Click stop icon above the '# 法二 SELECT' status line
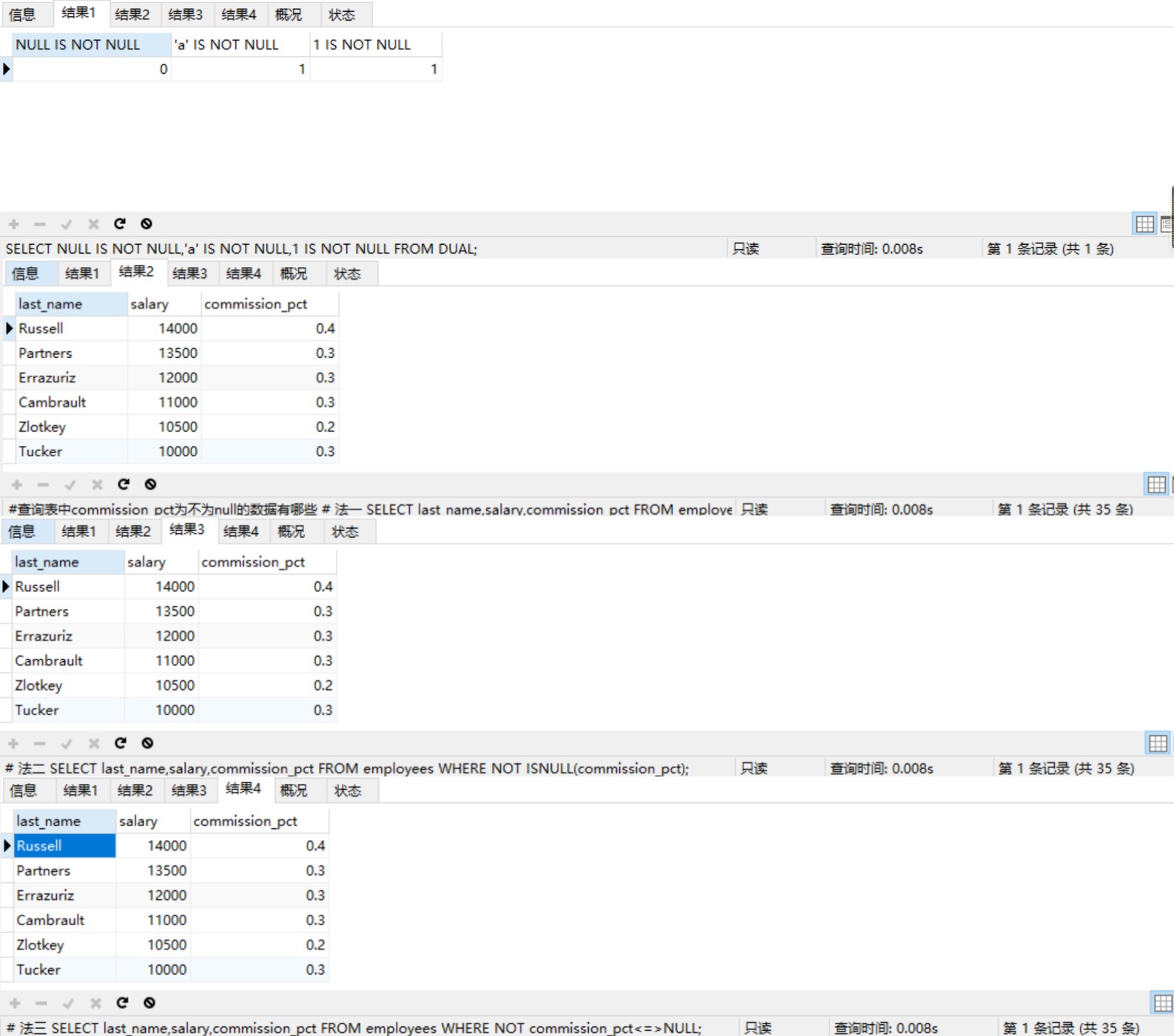Screen dimensions: 1174x1036 click(147, 743)
